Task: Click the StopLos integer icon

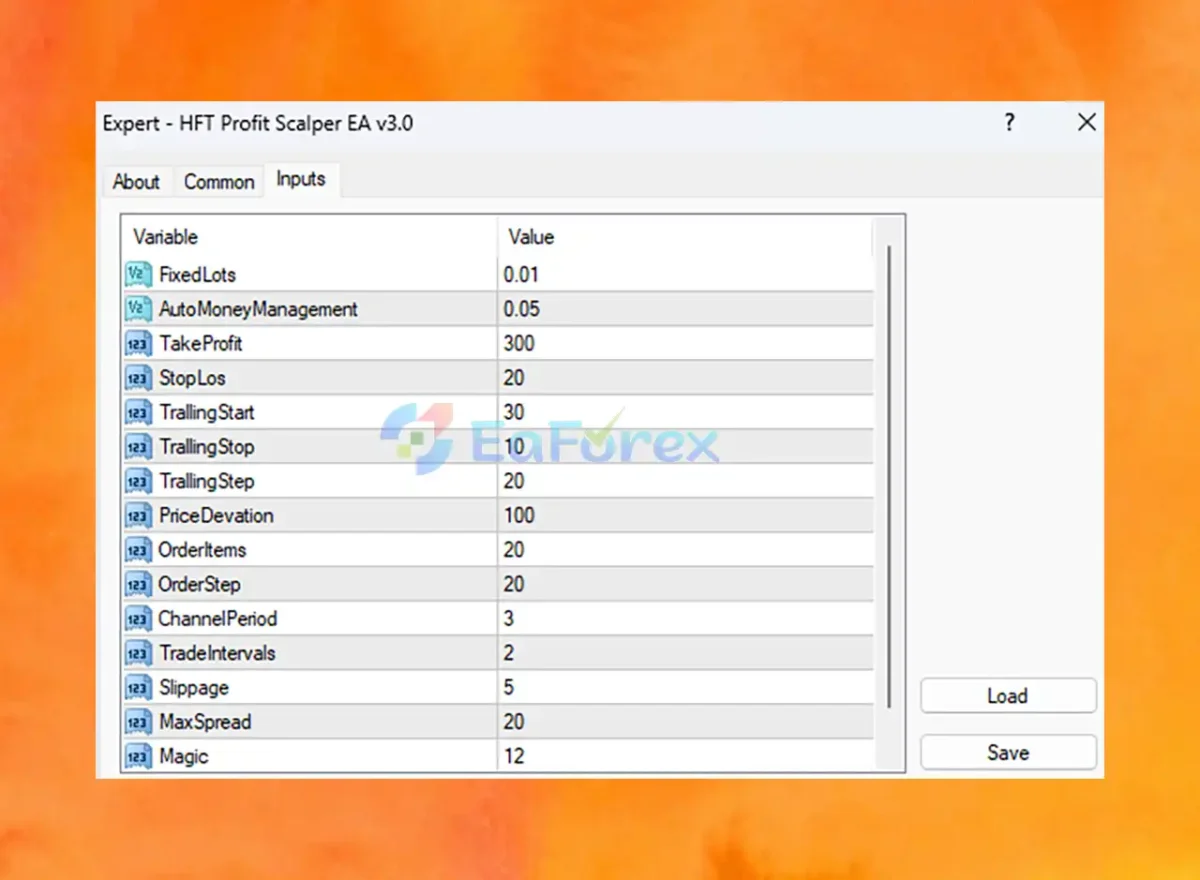Action: click(138, 378)
